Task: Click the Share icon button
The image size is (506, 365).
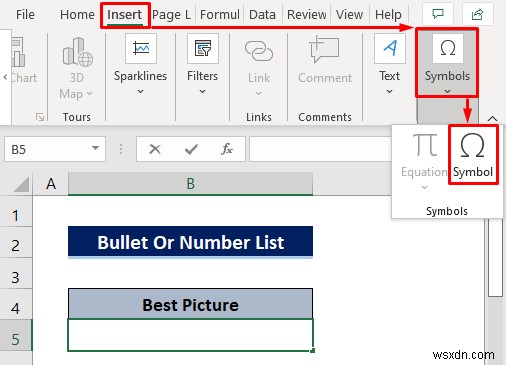Action: (x=477, y=14)
